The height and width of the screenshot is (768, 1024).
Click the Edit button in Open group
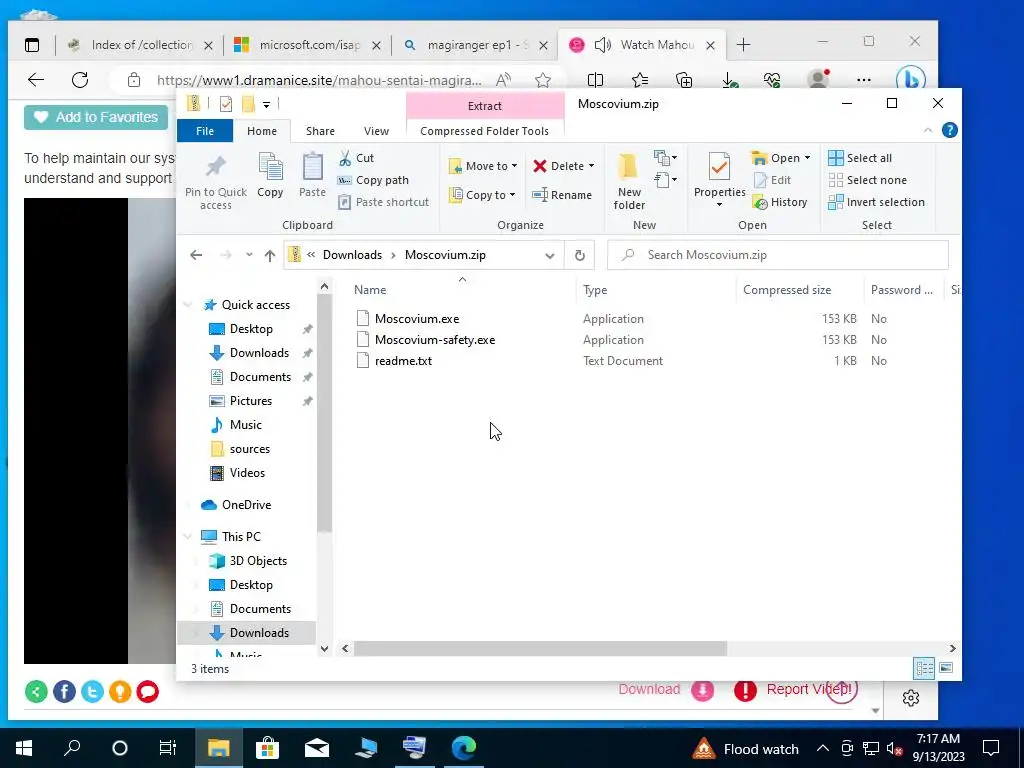coord(772,180)
